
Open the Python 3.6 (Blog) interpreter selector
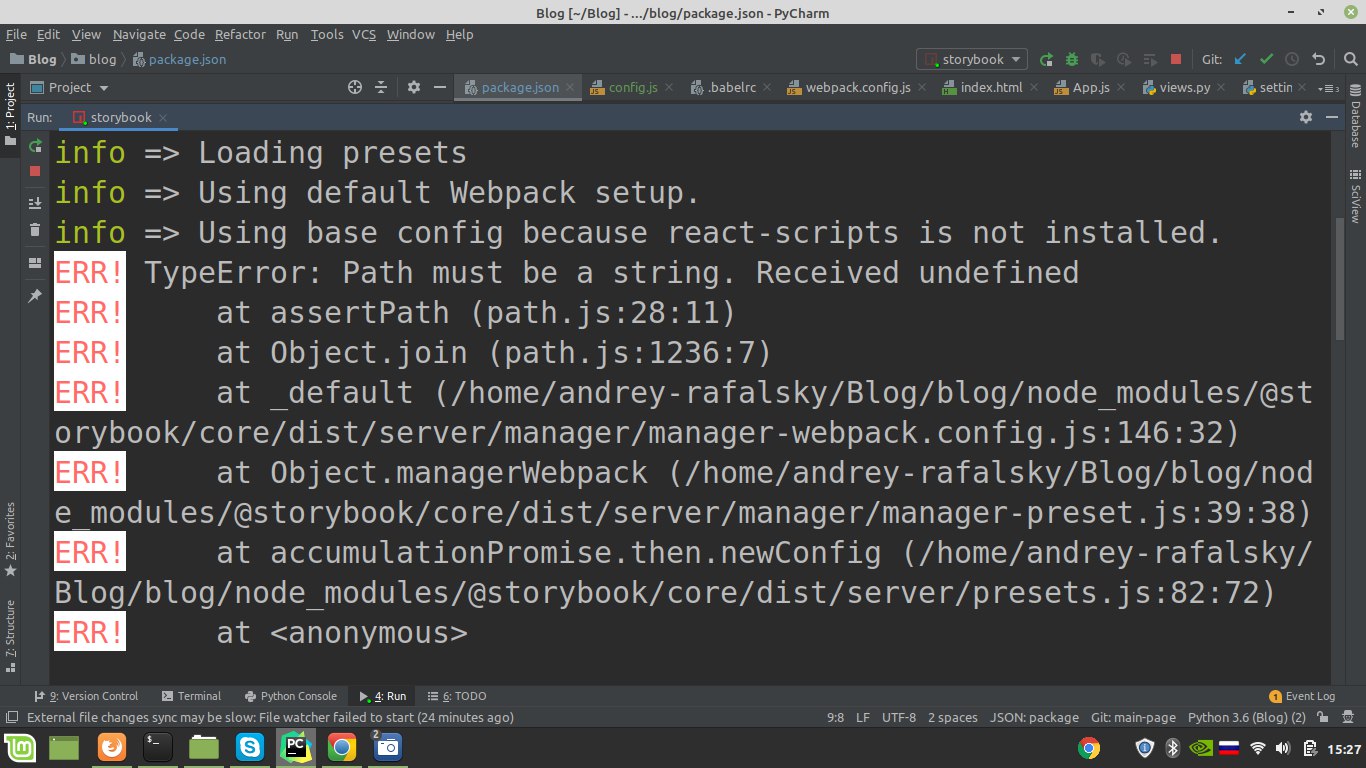point(1246,717)
